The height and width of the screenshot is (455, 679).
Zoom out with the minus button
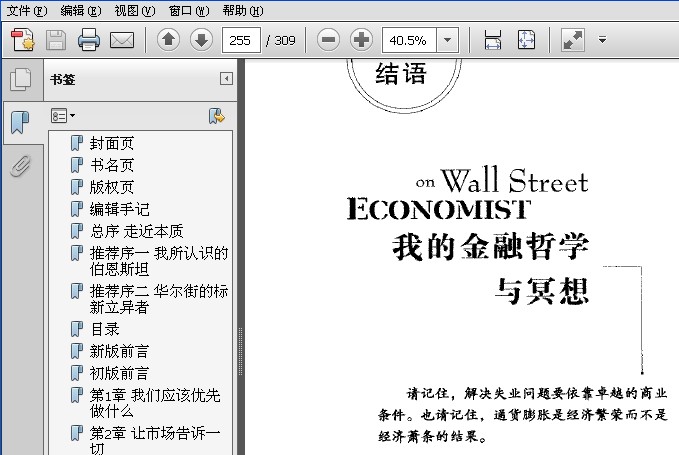click(328, 40)
